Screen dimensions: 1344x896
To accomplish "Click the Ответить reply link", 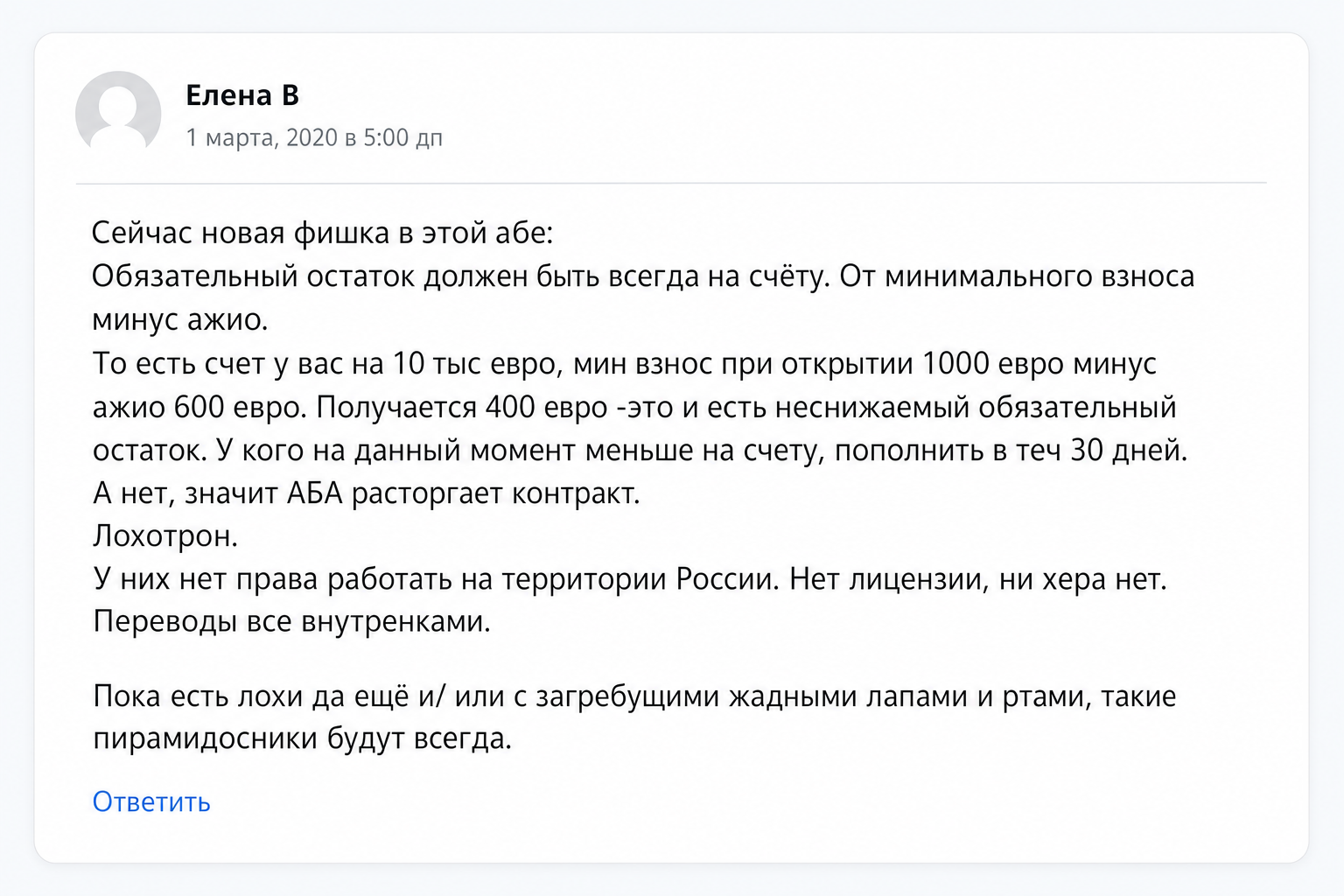I will [151, 801].
